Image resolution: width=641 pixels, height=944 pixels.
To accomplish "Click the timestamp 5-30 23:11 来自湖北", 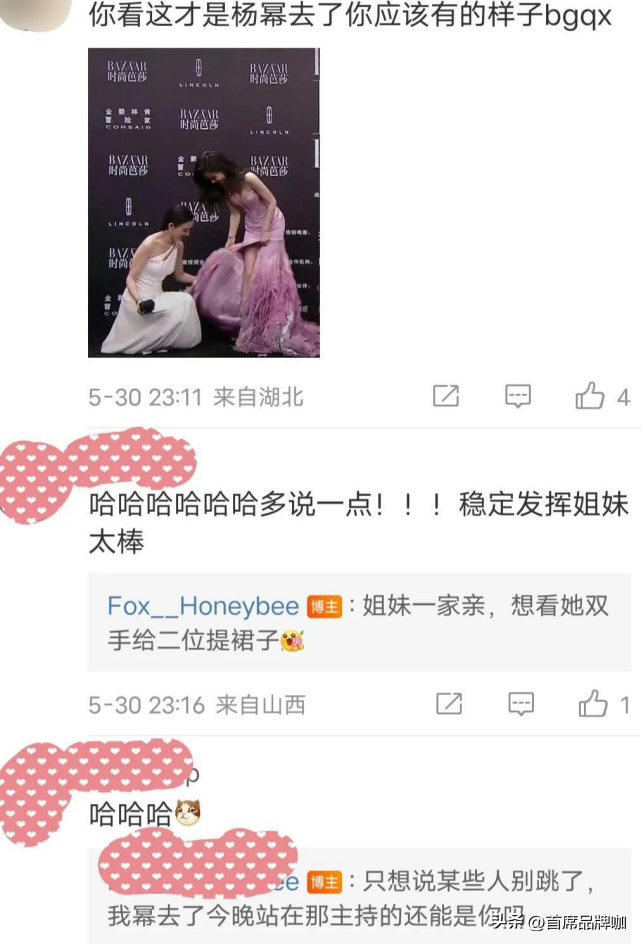I will click(x=196, y=397).
